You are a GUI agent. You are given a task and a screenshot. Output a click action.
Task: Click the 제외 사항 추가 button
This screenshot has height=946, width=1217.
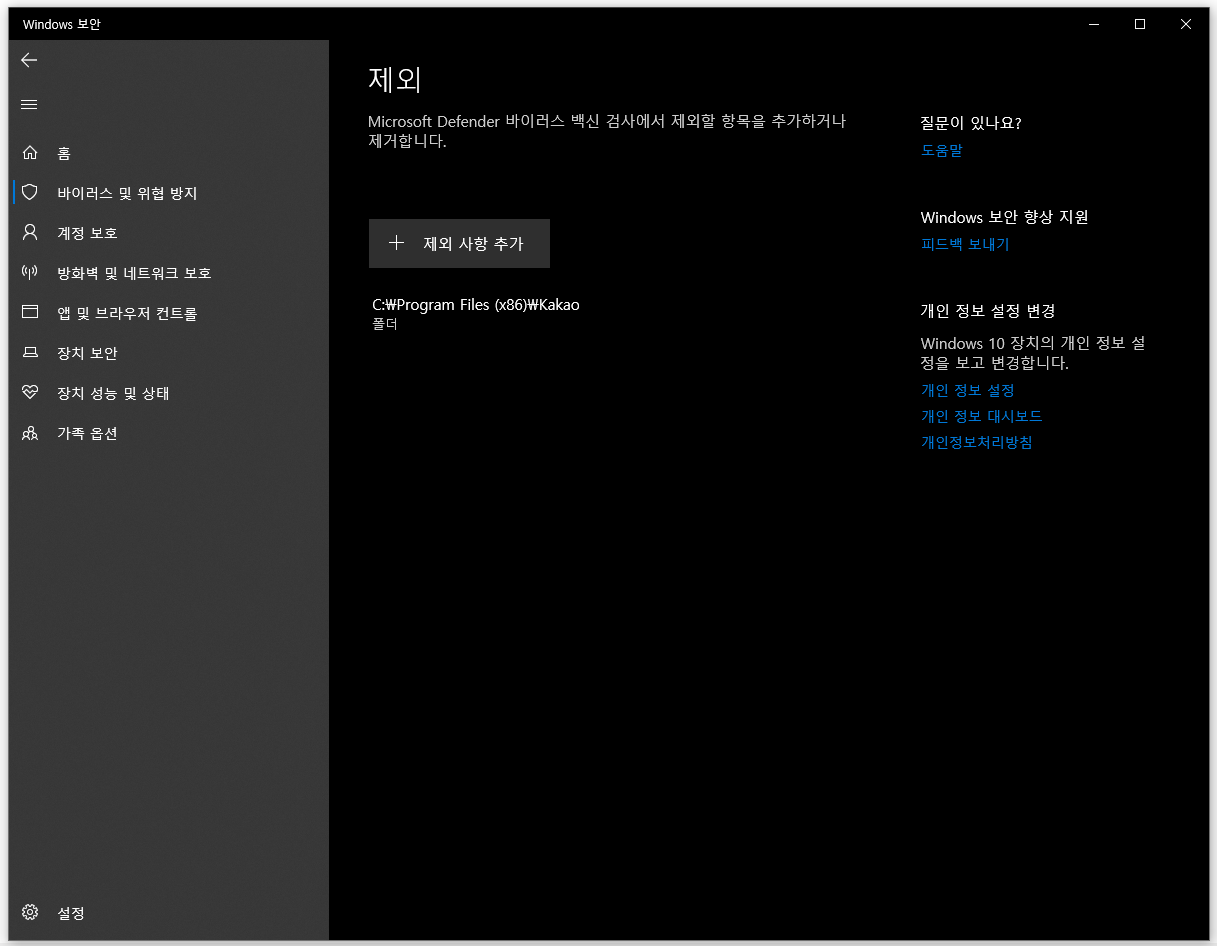(459, 243)
